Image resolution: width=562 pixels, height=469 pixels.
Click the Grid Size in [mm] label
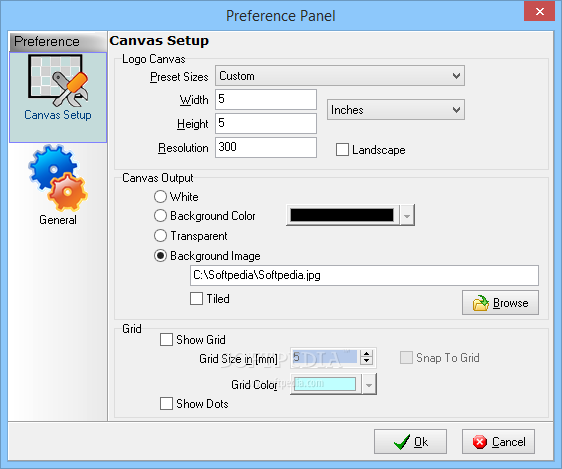[238, 359]
